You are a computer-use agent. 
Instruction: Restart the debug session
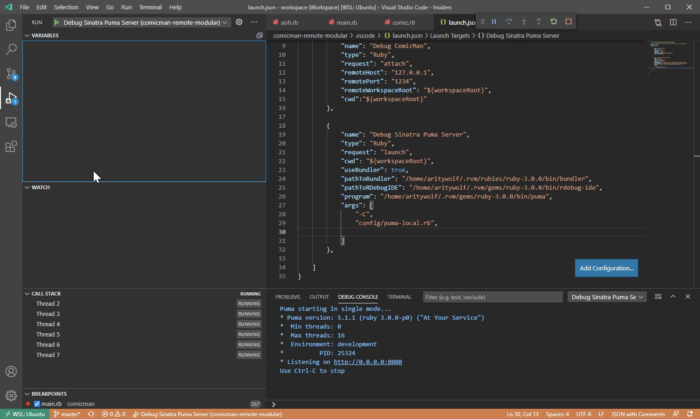pyautogui.click(x=554, y=21)
